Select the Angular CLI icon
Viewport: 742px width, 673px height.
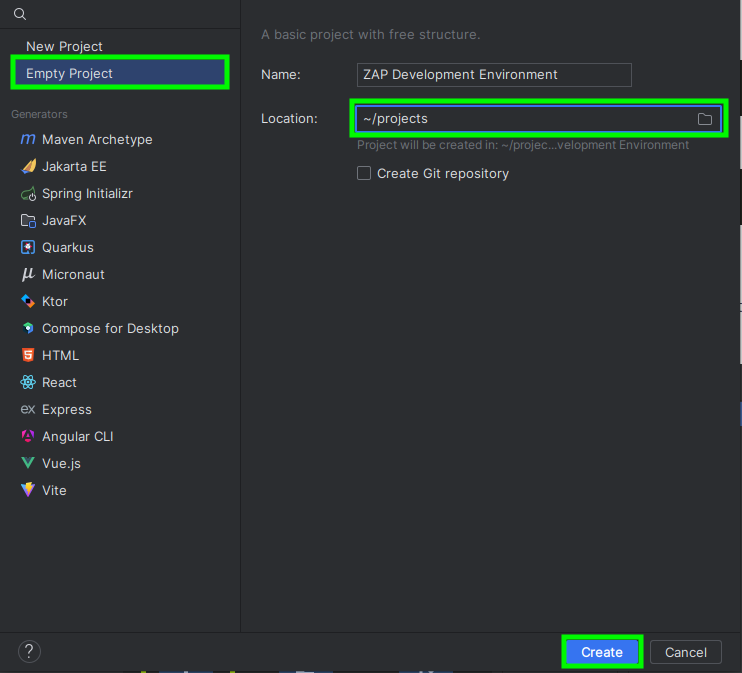coord(28,436)
